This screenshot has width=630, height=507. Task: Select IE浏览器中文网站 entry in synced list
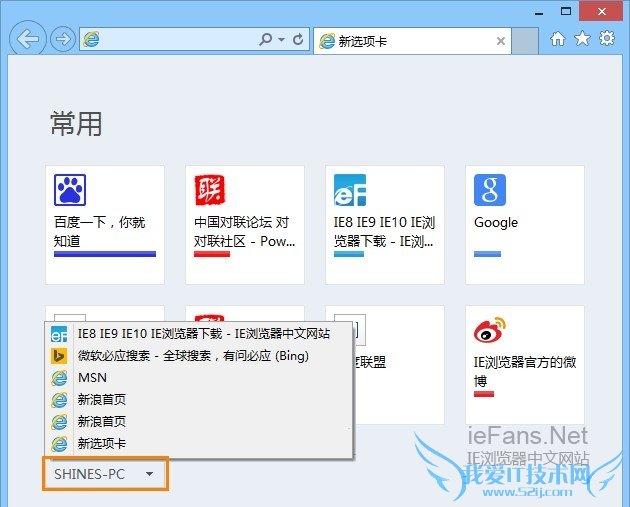pyautogui.click(x=199, y=334)
